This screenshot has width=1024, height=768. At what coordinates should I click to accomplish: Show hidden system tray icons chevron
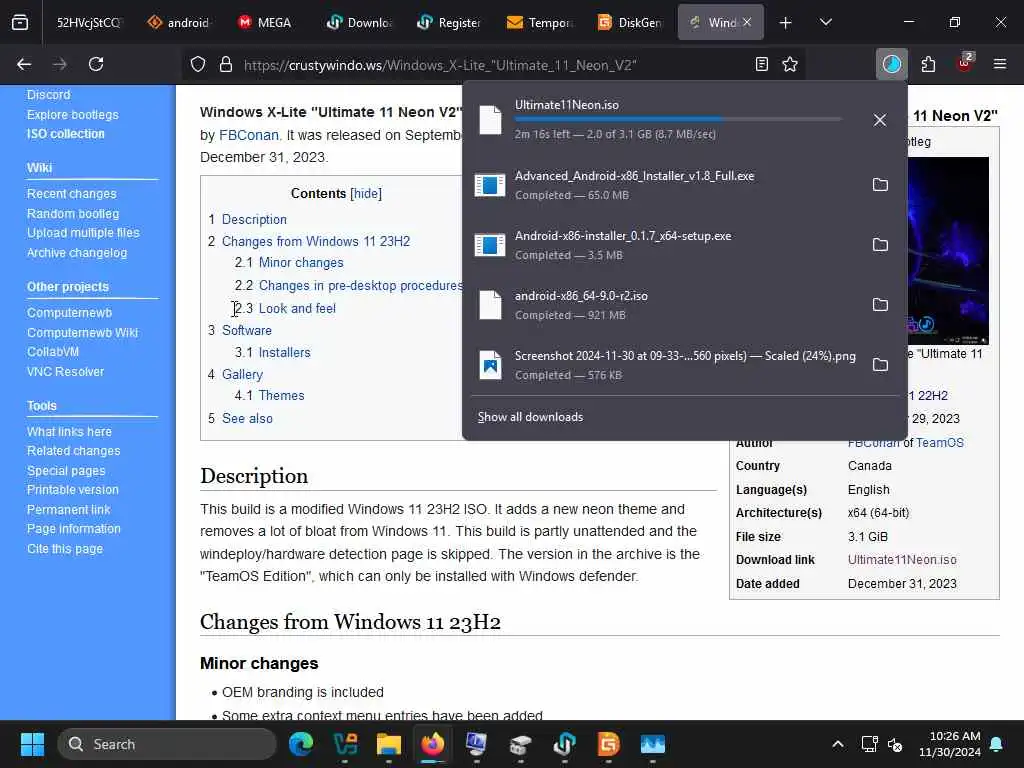pos(837,744)
